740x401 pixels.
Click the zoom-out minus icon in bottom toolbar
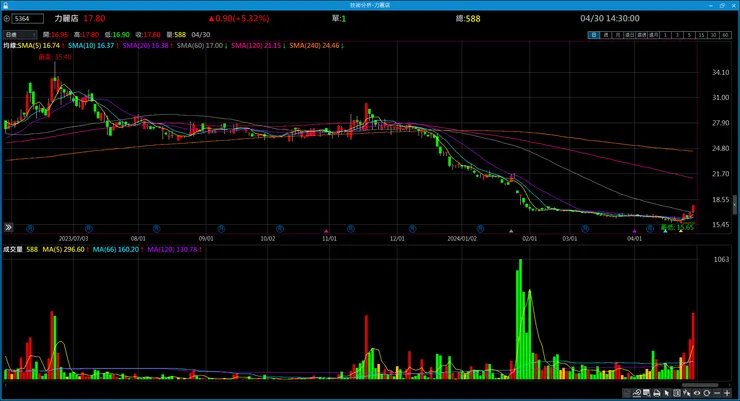click(x=717, y=393)
